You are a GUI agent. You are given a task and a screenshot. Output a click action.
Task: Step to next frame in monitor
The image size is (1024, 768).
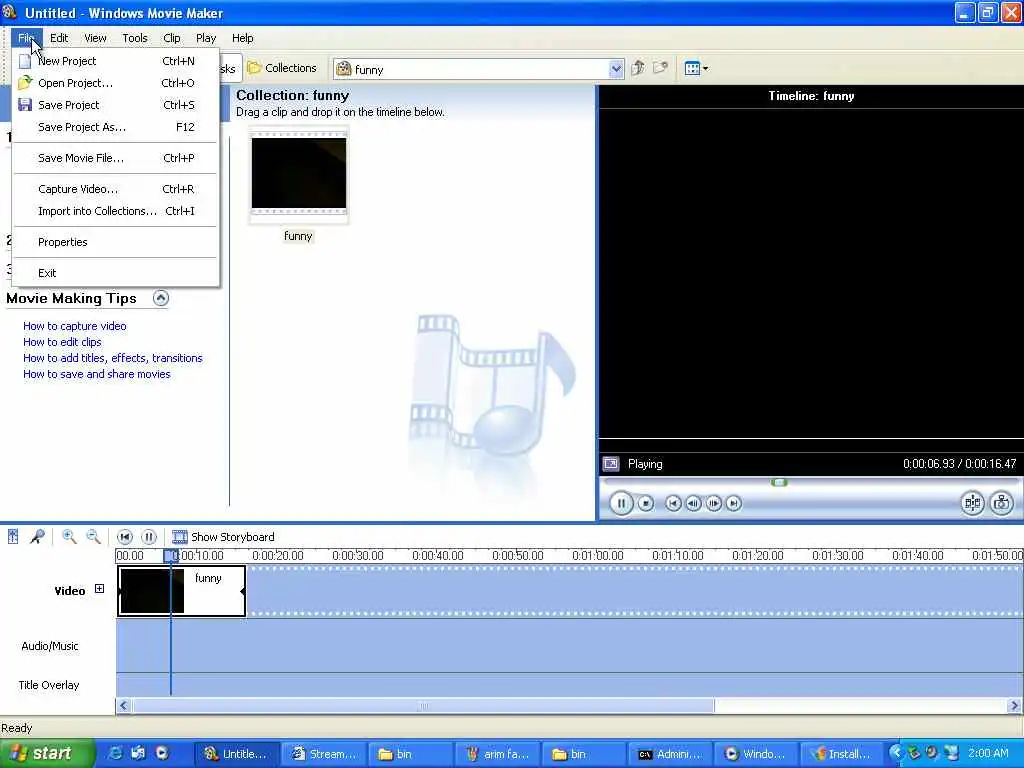point(714,504)
